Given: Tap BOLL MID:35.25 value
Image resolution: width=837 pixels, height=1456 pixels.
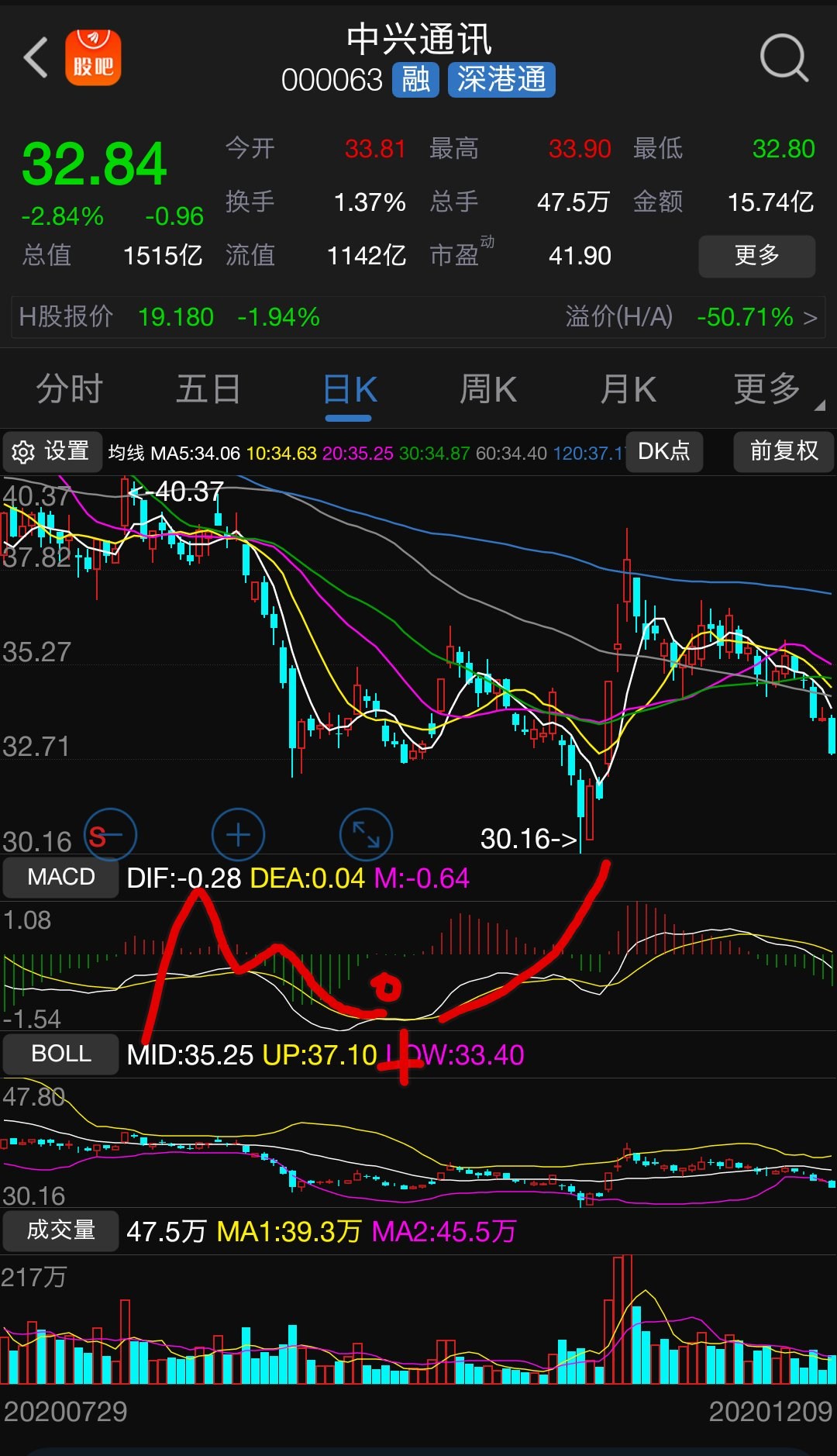Looking at the screenshot, I should [190, 1055].
